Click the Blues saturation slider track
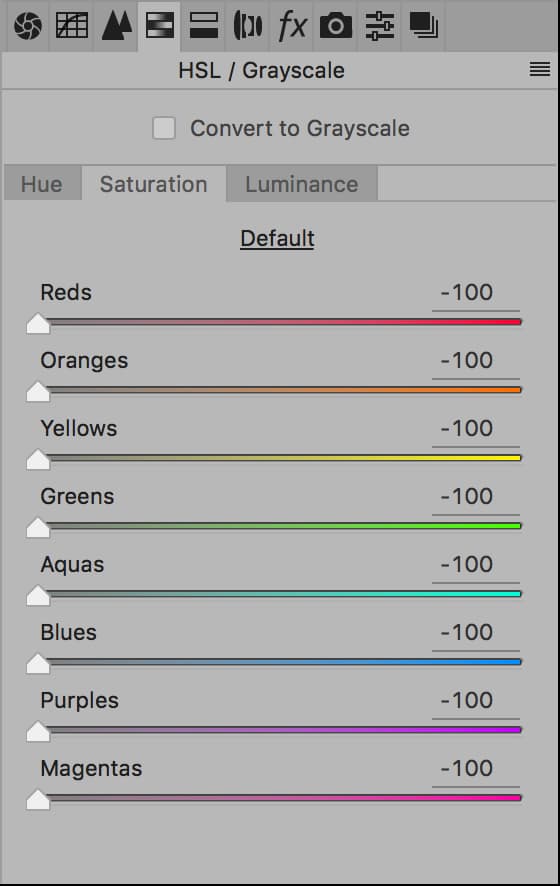This screenshot has height=886, width=560. coord(283,661)
